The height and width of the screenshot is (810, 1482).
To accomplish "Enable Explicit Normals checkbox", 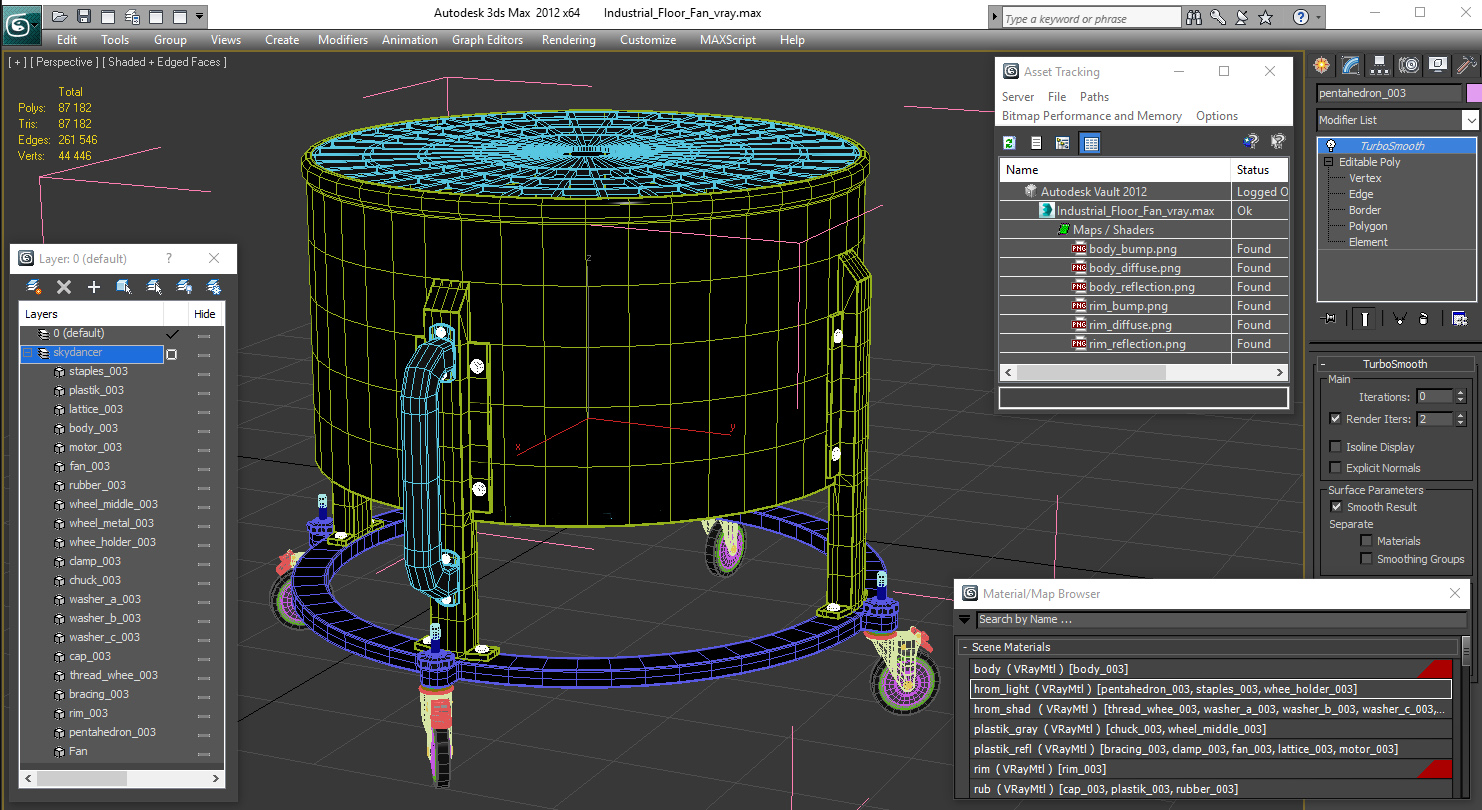I will 1335,468.
